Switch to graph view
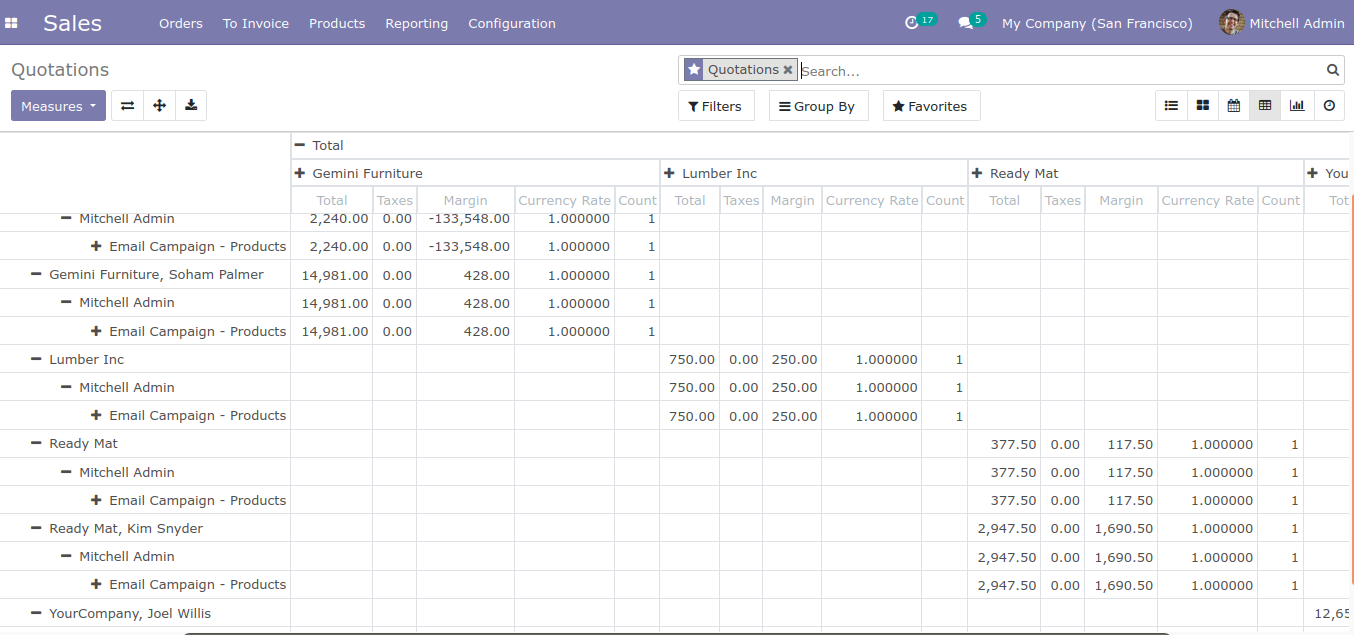The width and height of the screenshot is (1354, 635). point(1297,106)
